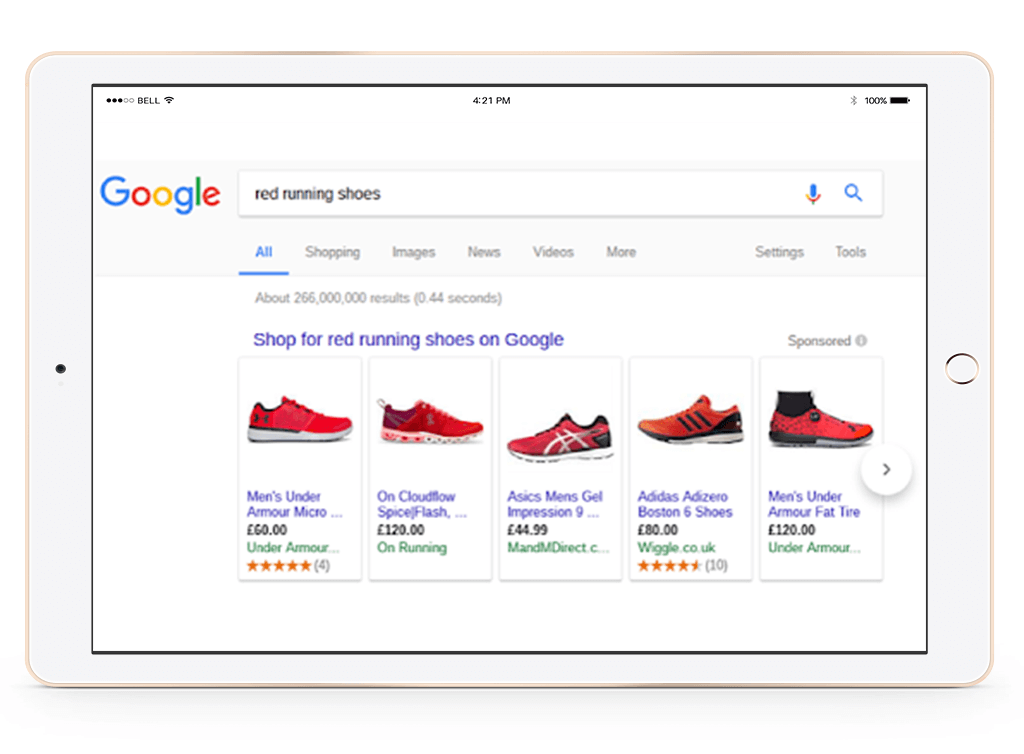Click the Adidas Adizero shoe image
This screenshot has width=1024, height=754.
(x=690, y=419)
